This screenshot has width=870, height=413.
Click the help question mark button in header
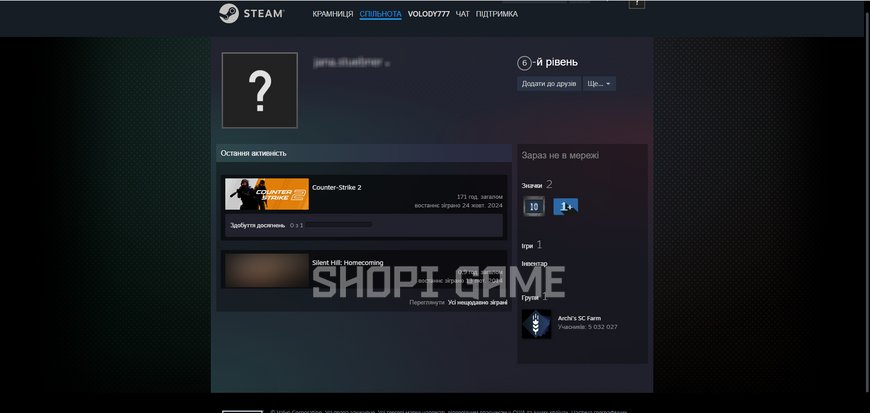pos(637,3)
